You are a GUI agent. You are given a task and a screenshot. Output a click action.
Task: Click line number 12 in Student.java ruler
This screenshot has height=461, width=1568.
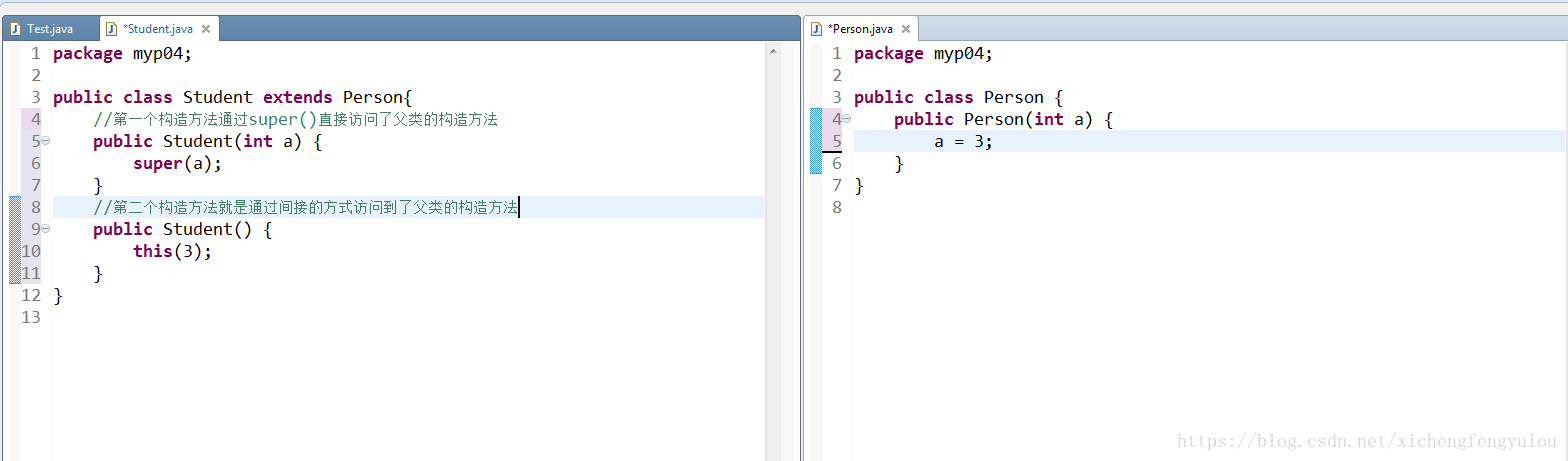click(31, 295)
